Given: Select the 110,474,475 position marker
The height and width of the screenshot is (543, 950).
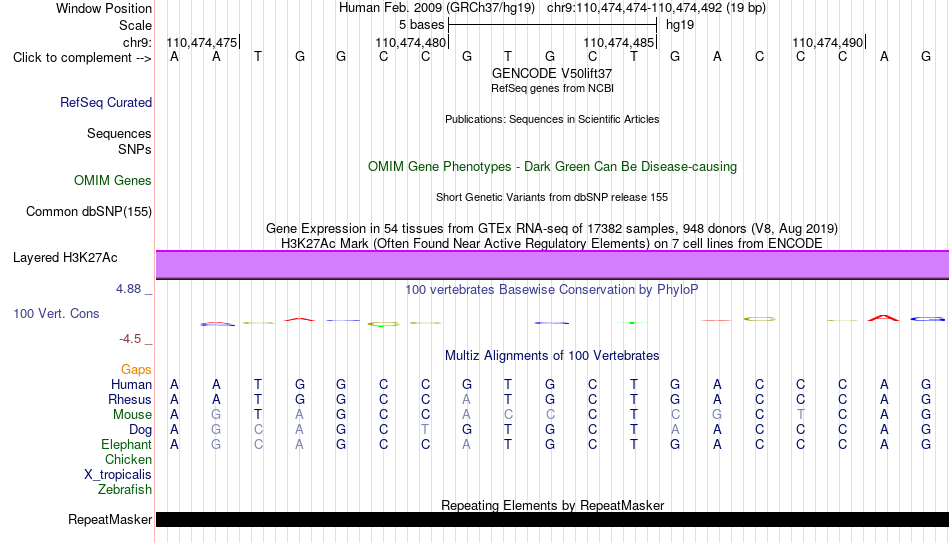Looking at the screenshot, I should (x=202, y=42).
